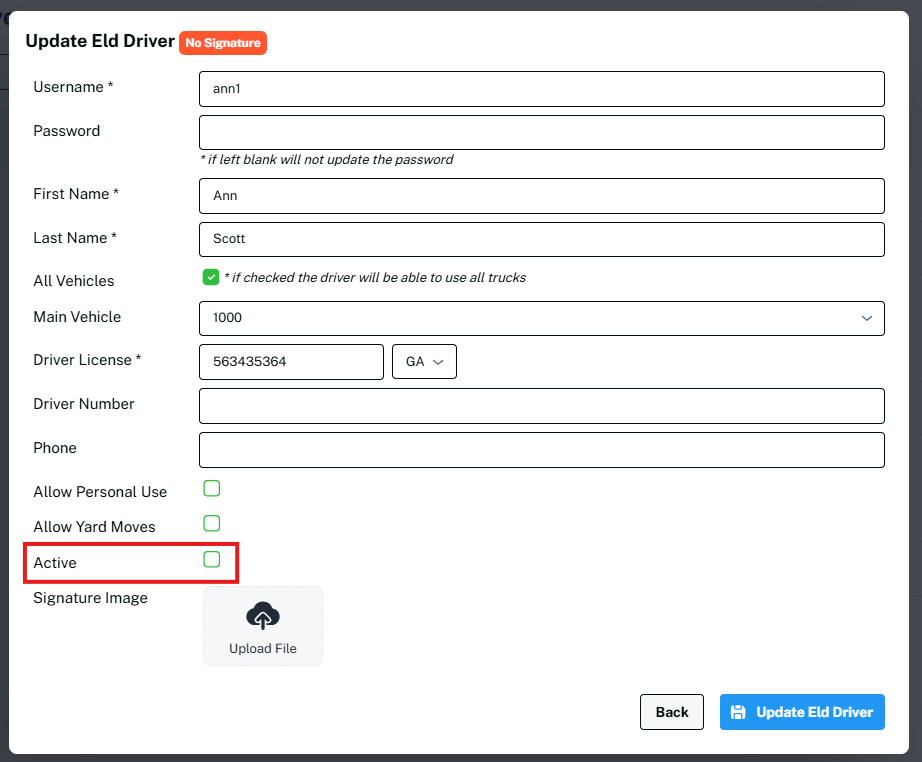Focus the Username field containing ann1

point(541,89)
